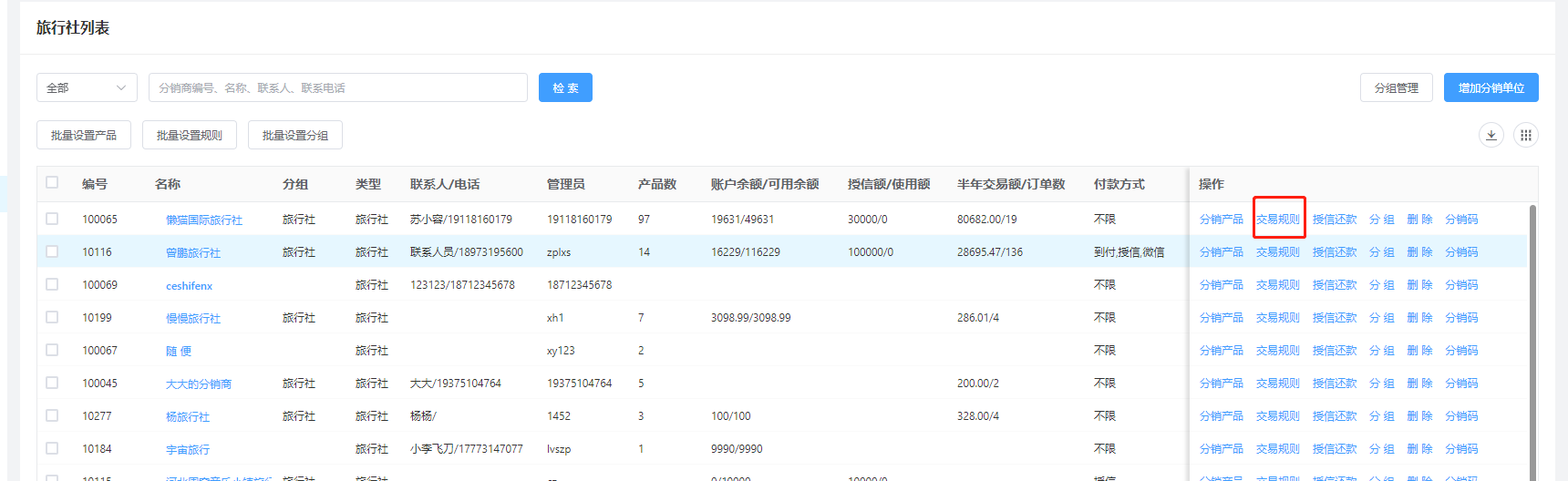
Task: Click 批量设置分组 batch button
Action: 295,135
